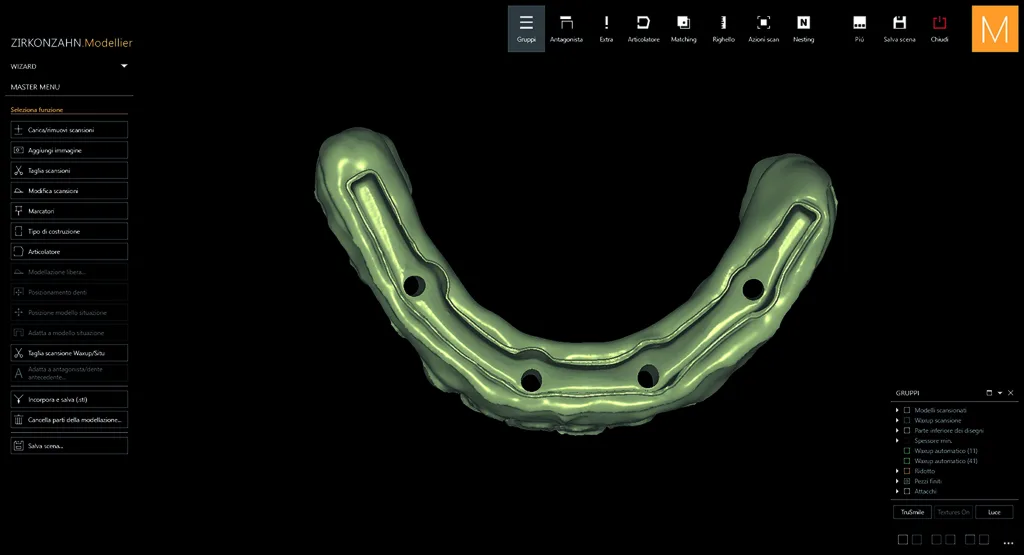Activate the Righello ruler tool

click(723, 29)
